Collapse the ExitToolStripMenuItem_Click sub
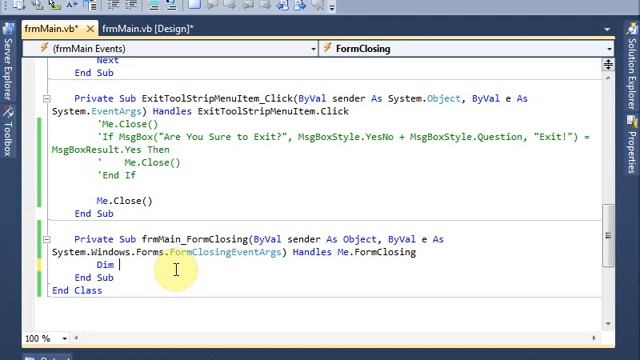 coord(47,99)
